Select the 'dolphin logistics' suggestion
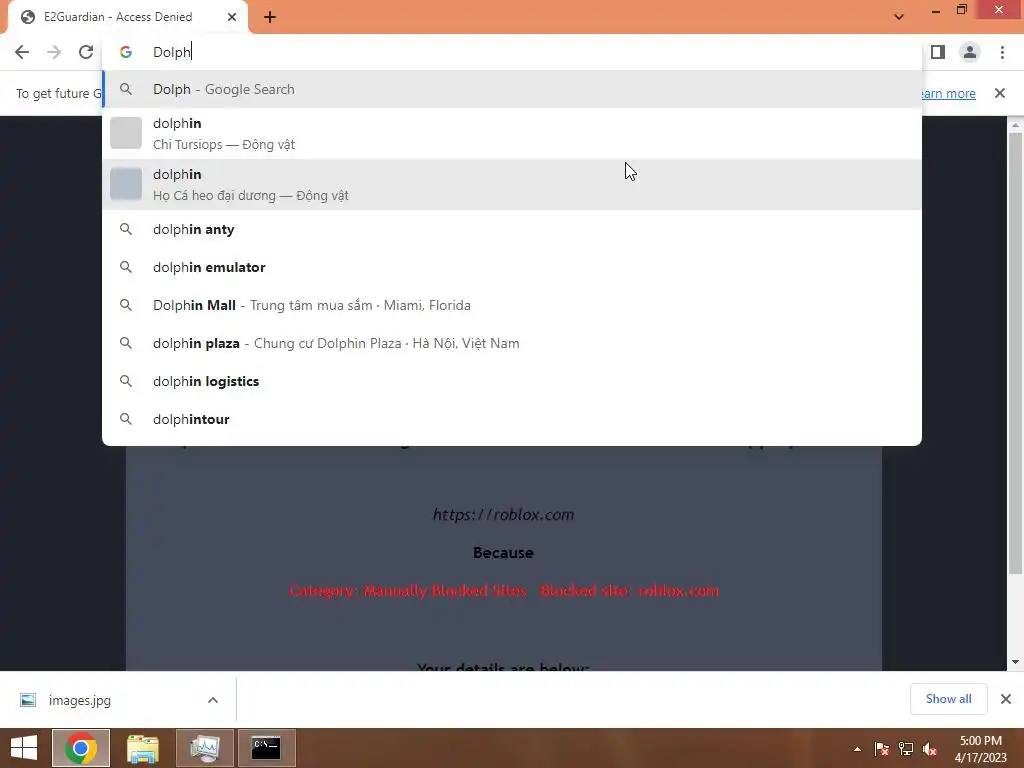 (512, 381)
